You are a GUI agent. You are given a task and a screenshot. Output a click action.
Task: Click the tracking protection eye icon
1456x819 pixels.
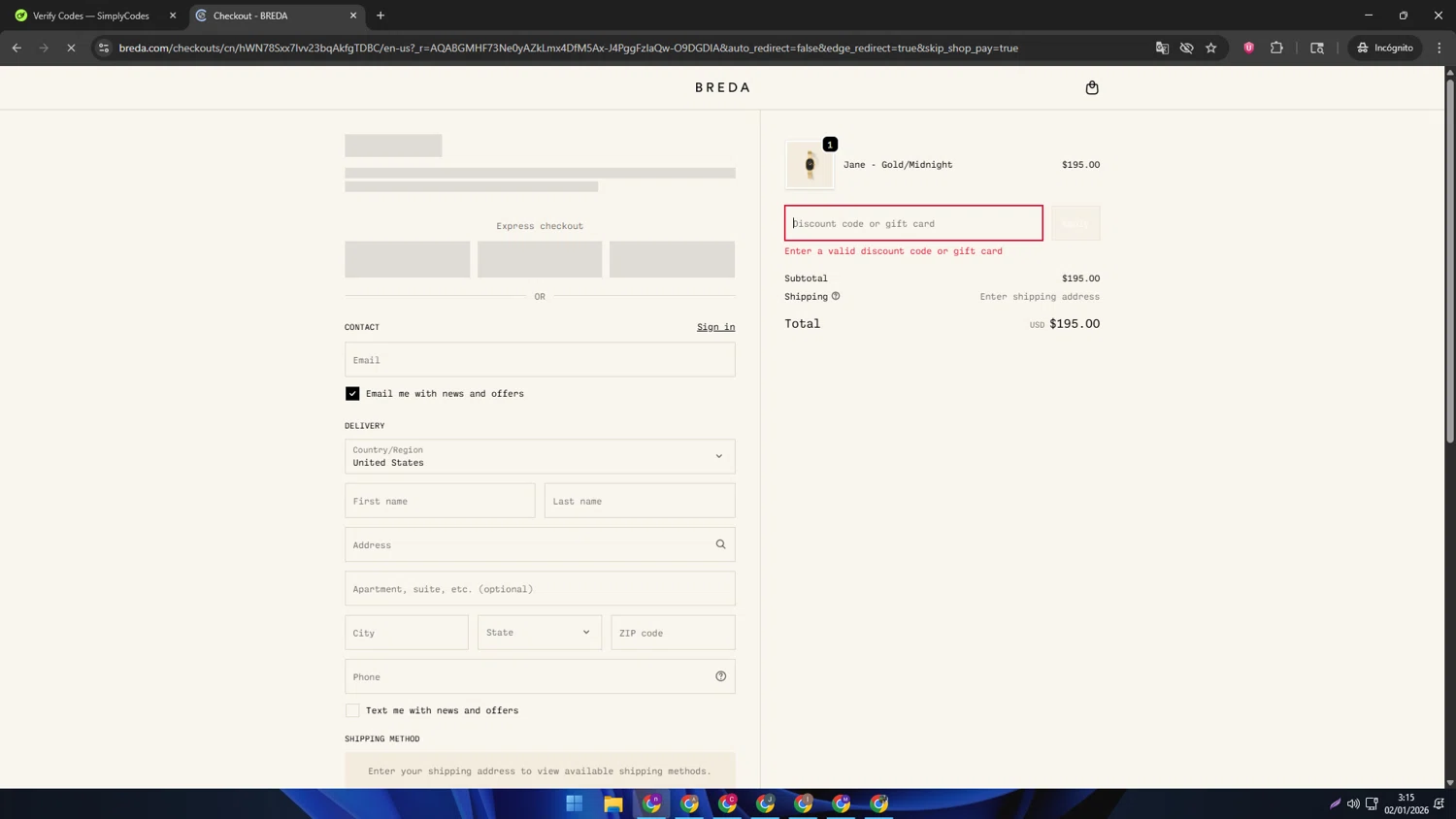coord(1186,48)
